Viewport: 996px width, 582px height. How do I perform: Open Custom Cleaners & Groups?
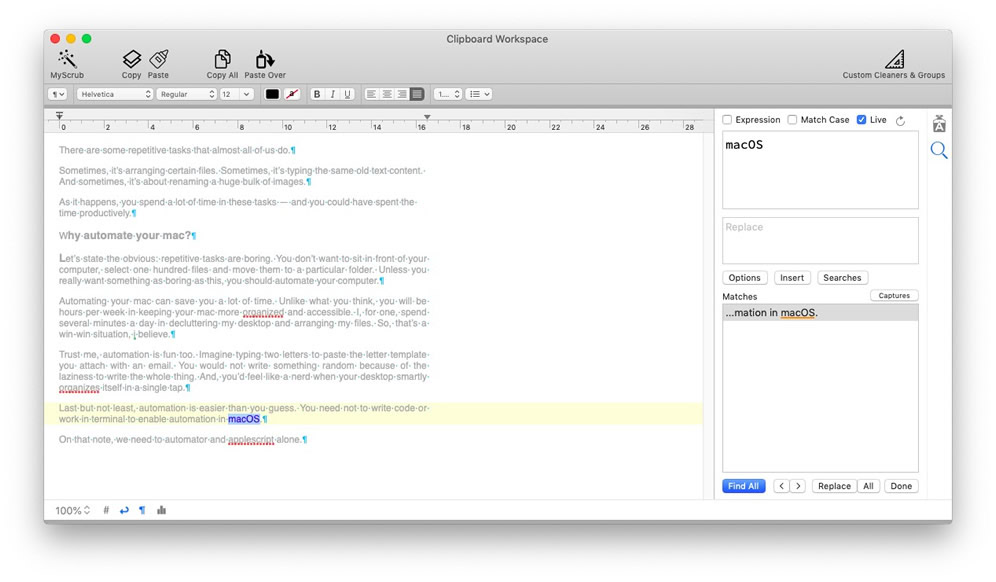pos(894,64)
